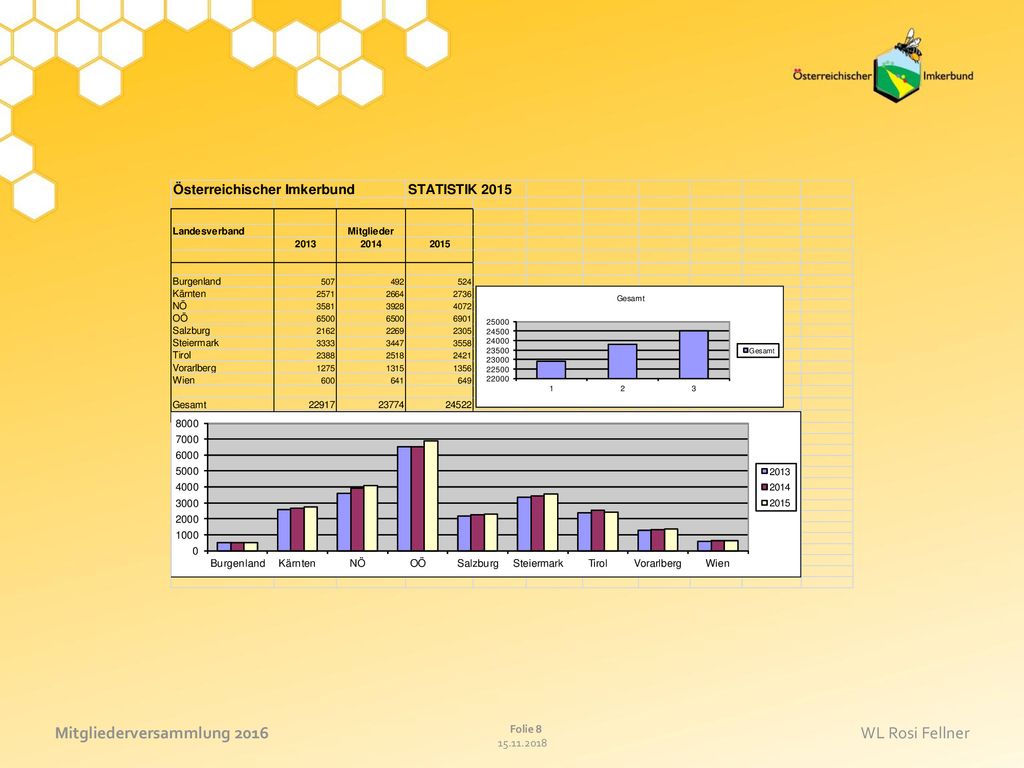The height and width of the screenshot is (768, 1024).
Task: Click the 2013 column header in table
Action: coord(305,244)
